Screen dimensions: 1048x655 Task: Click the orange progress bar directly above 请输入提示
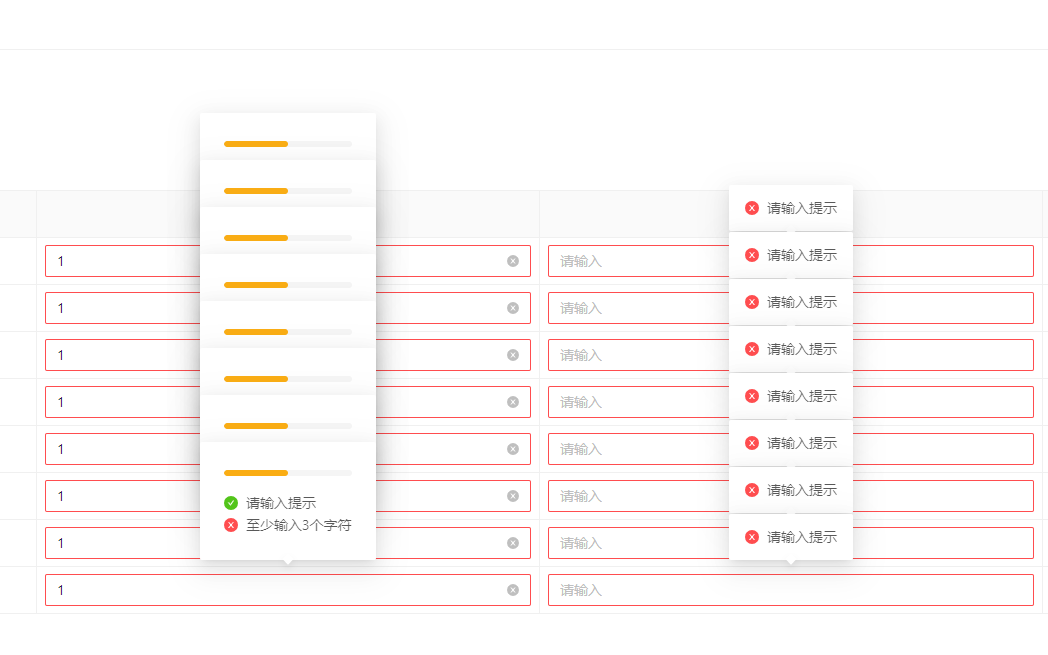[x=288, y=473]
